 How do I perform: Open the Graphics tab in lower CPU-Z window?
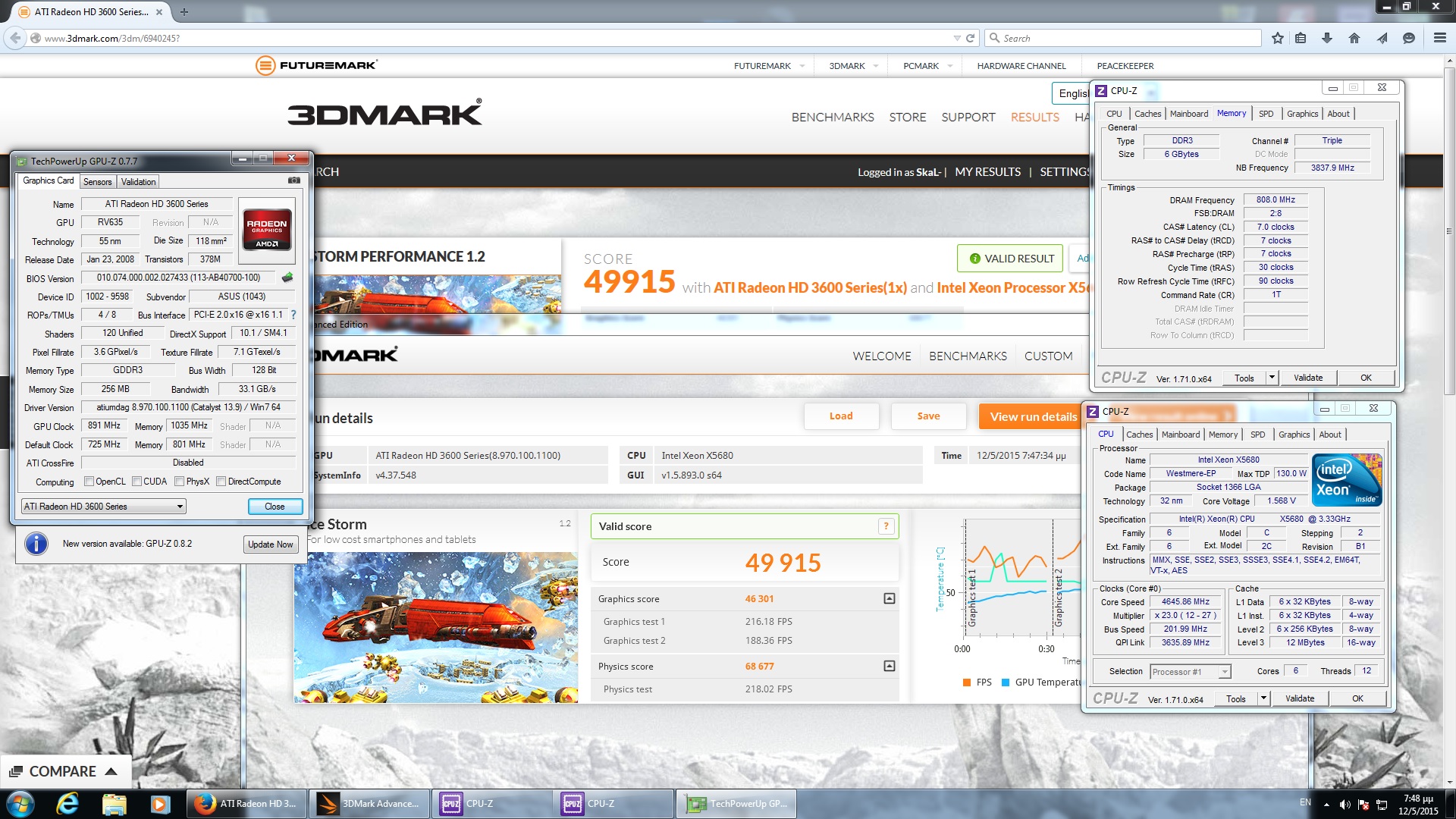click(1294, 435)
